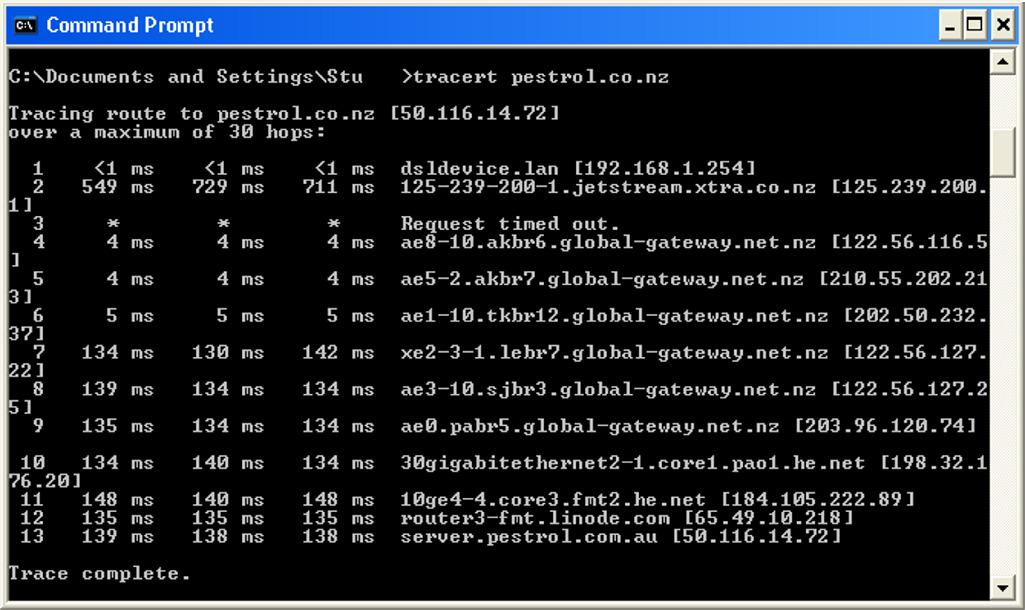Click server.pestrol.com.au hostname
This screenshot has width=1025, height=610.
pyautogui.click(x=529, y=536)
